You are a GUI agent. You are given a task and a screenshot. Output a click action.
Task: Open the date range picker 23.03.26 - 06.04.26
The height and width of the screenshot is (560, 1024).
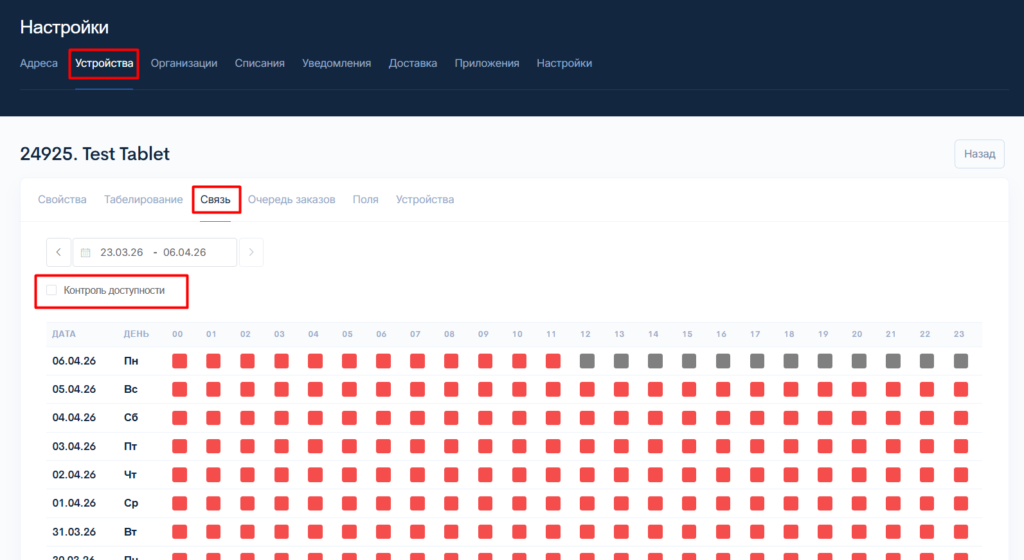click(x=153, y=253)
